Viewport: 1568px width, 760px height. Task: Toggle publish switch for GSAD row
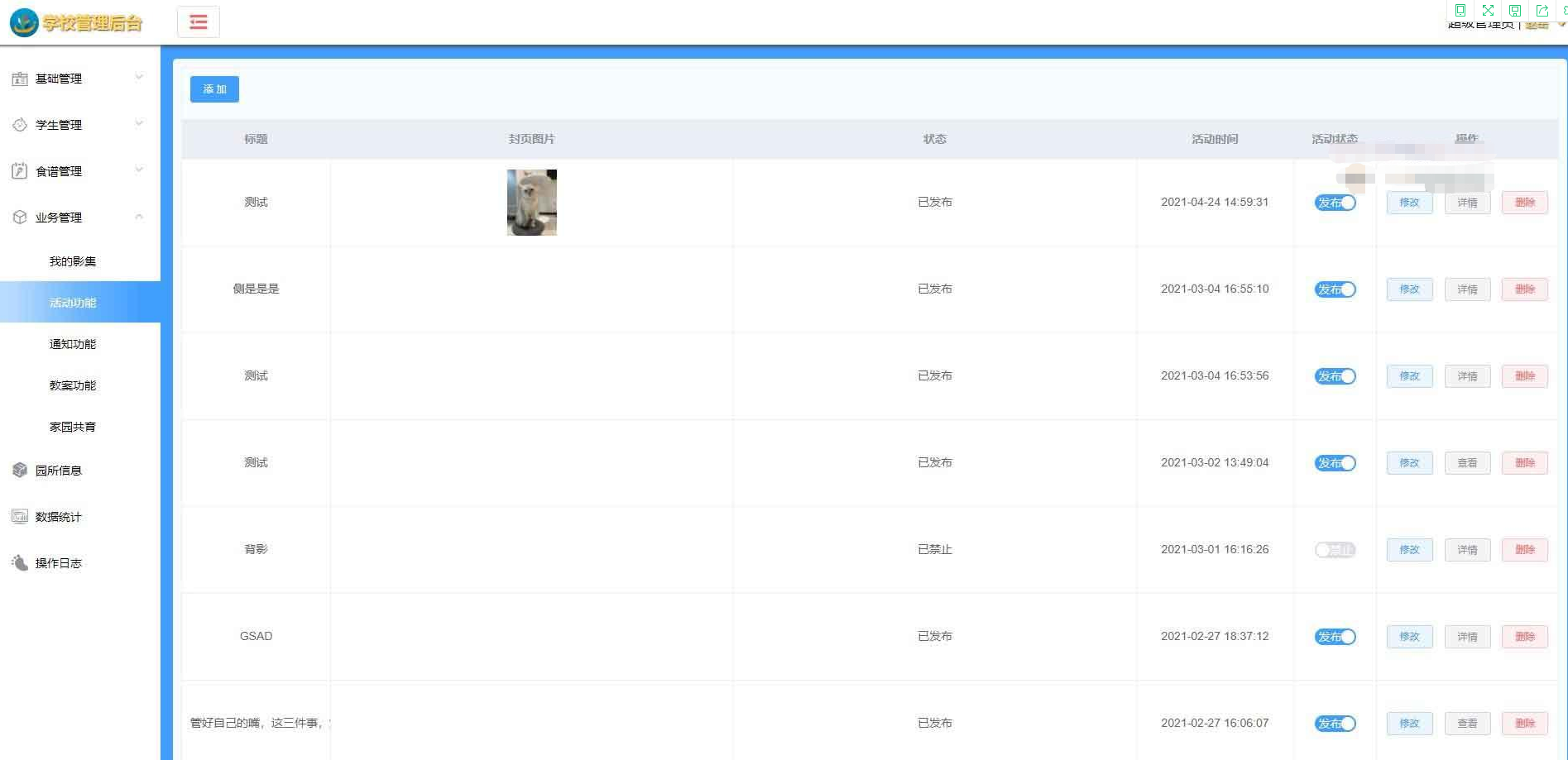click(x=1335, y=637)
